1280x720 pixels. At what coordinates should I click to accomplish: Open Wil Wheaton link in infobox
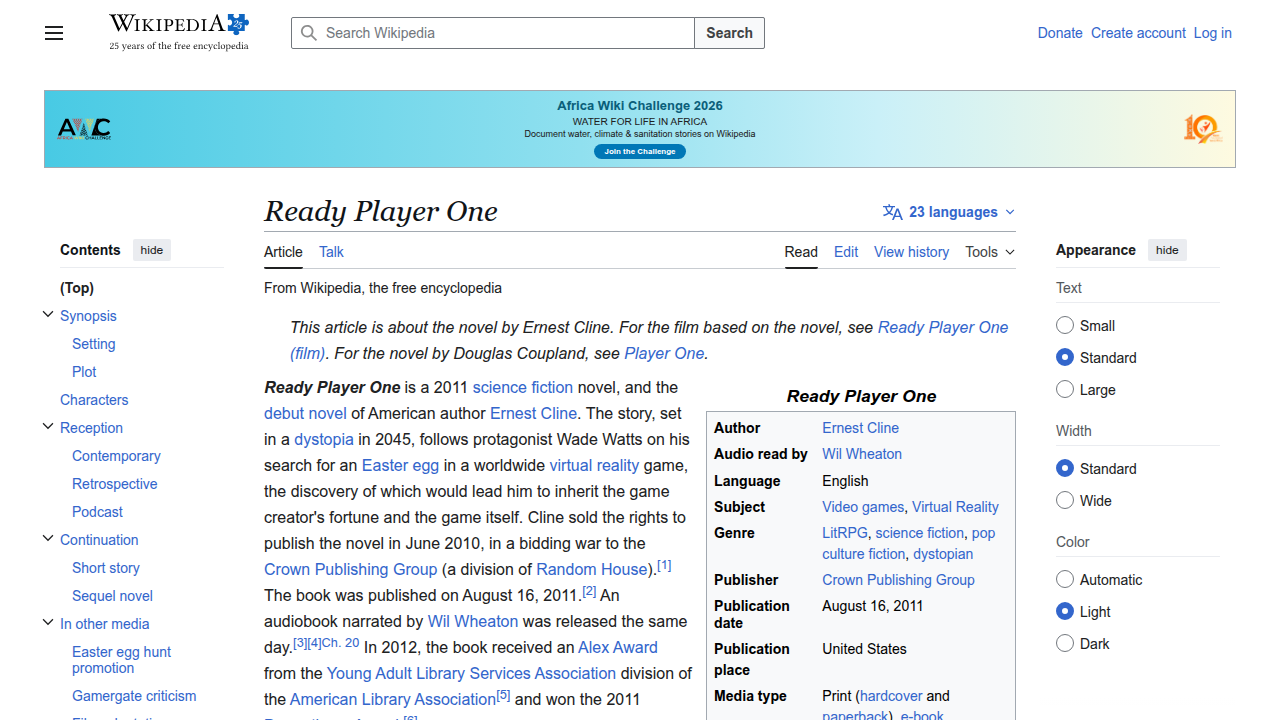pos(862,454)
